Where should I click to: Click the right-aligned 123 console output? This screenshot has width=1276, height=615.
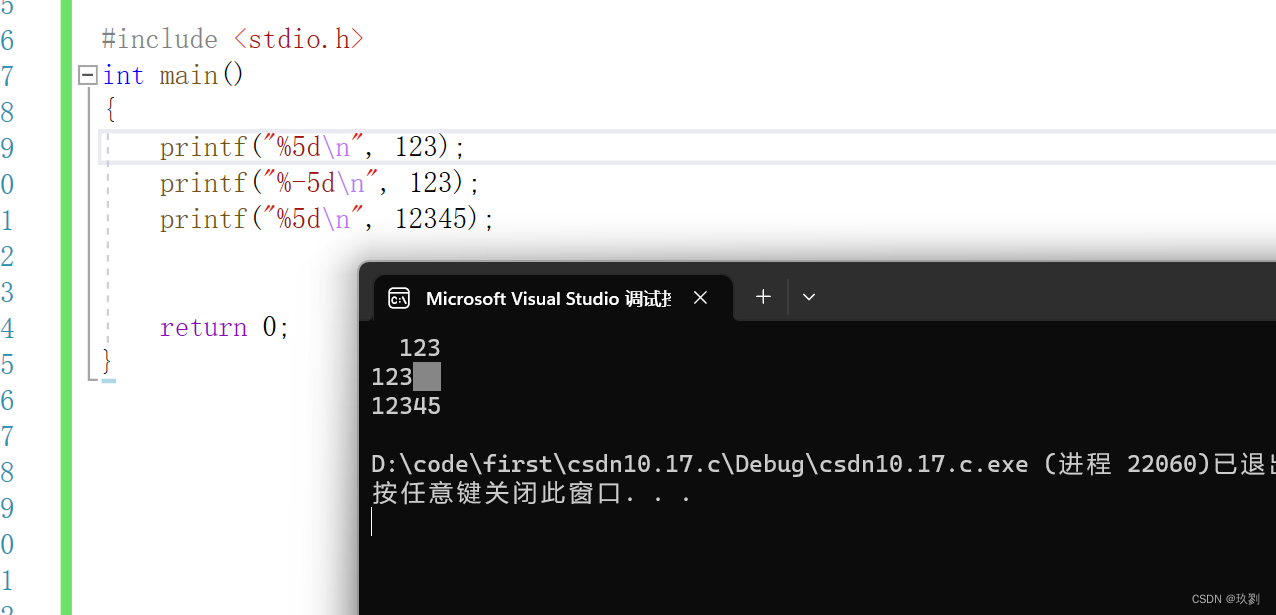420,348
